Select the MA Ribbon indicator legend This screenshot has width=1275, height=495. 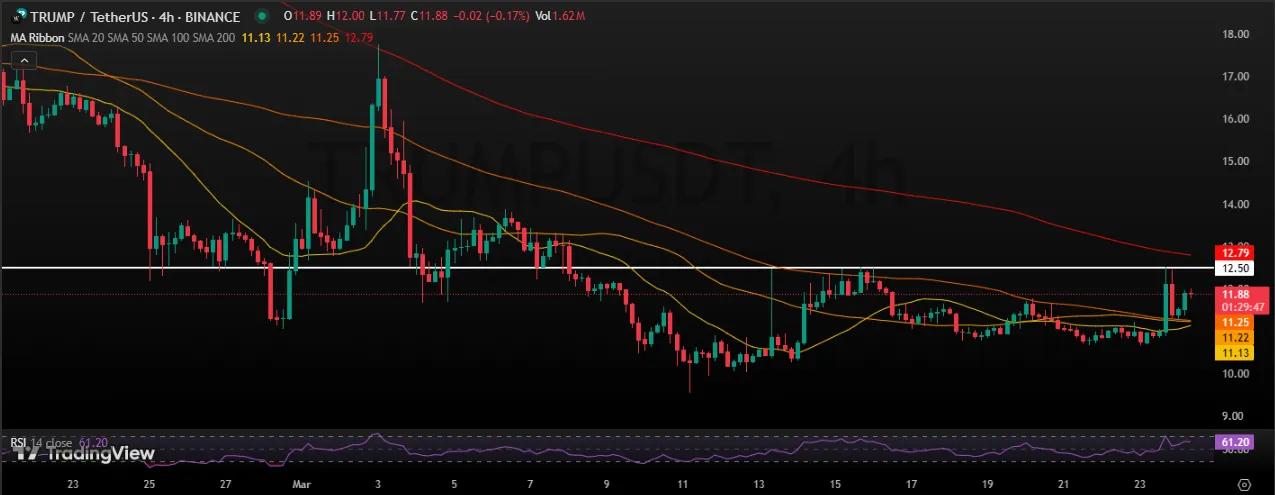pyautogui.click(x=37, y=38)
